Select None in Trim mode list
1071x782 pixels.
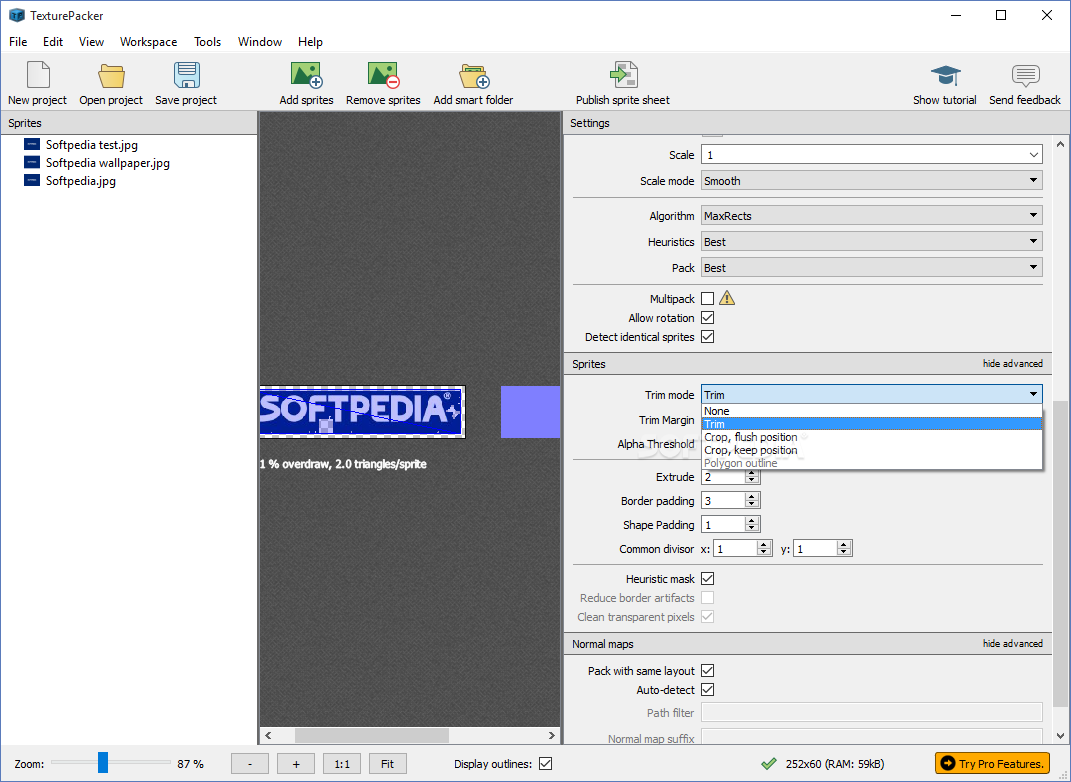pos(872,411)
